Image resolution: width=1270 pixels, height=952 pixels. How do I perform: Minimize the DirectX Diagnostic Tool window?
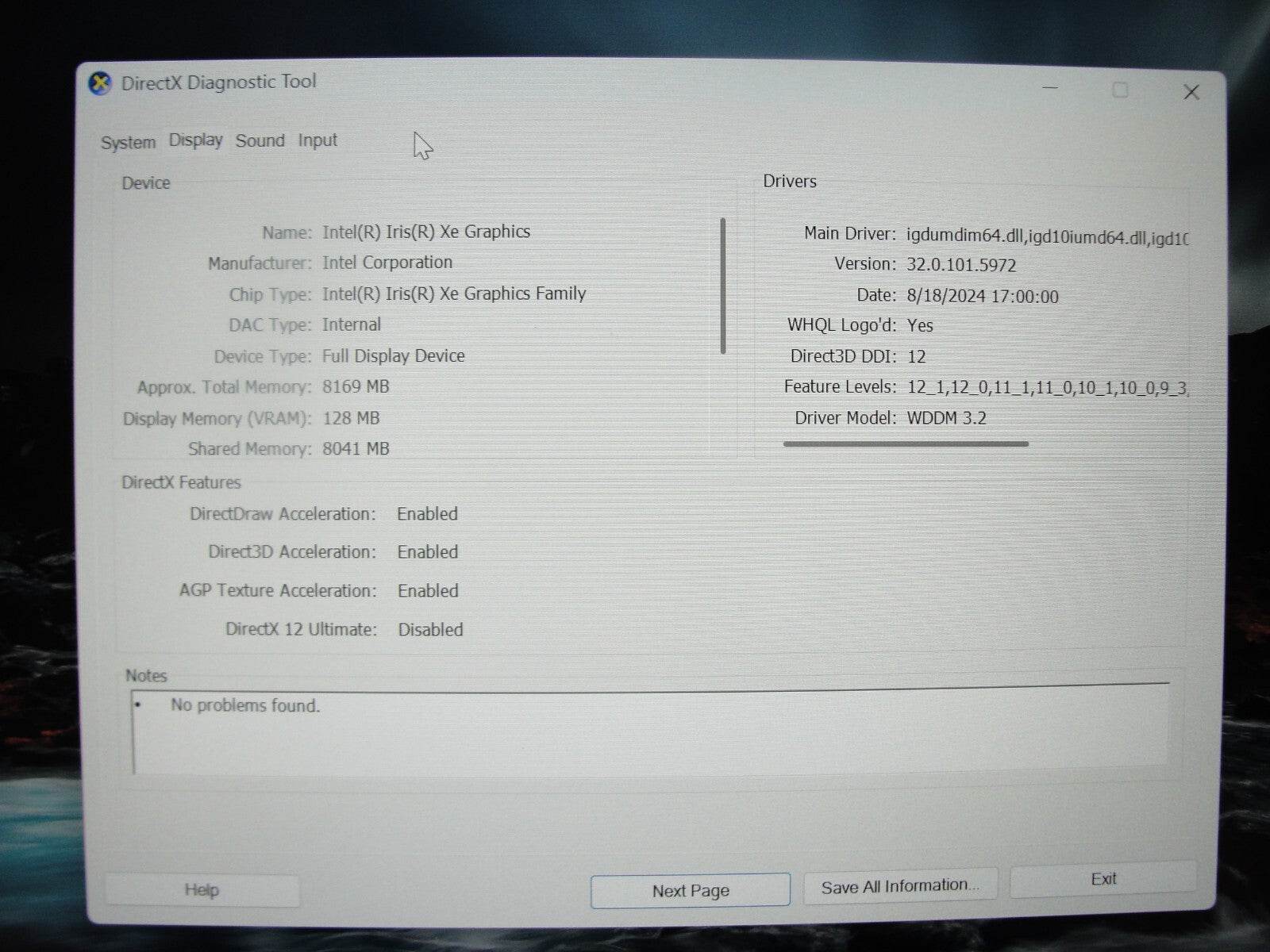tap(1050, 90)
